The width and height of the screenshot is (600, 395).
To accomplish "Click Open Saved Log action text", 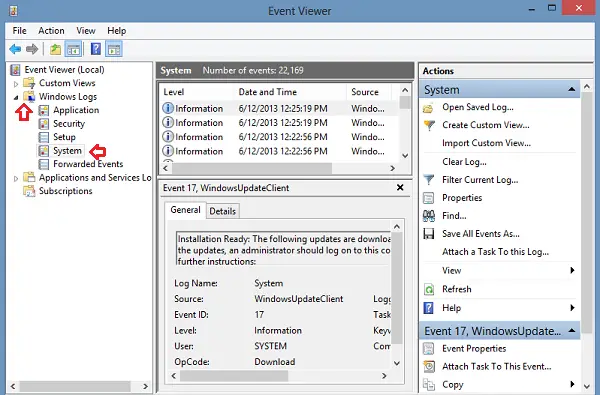I will click(x=478, y=107).
